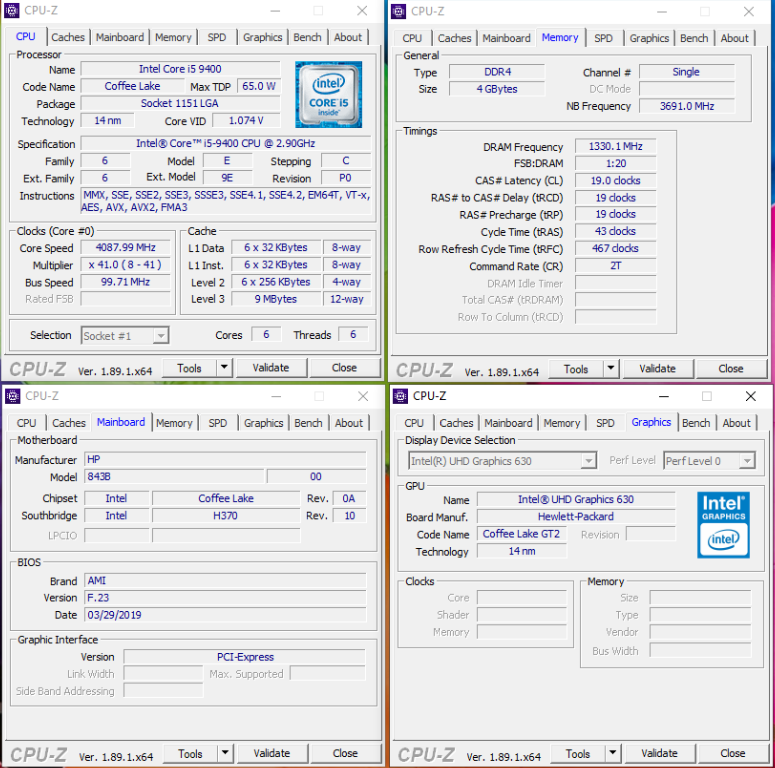775x768 pixels.
Task: Open the Tools dropdown arrow in the Graphics window
Action: tap(612, 753)
